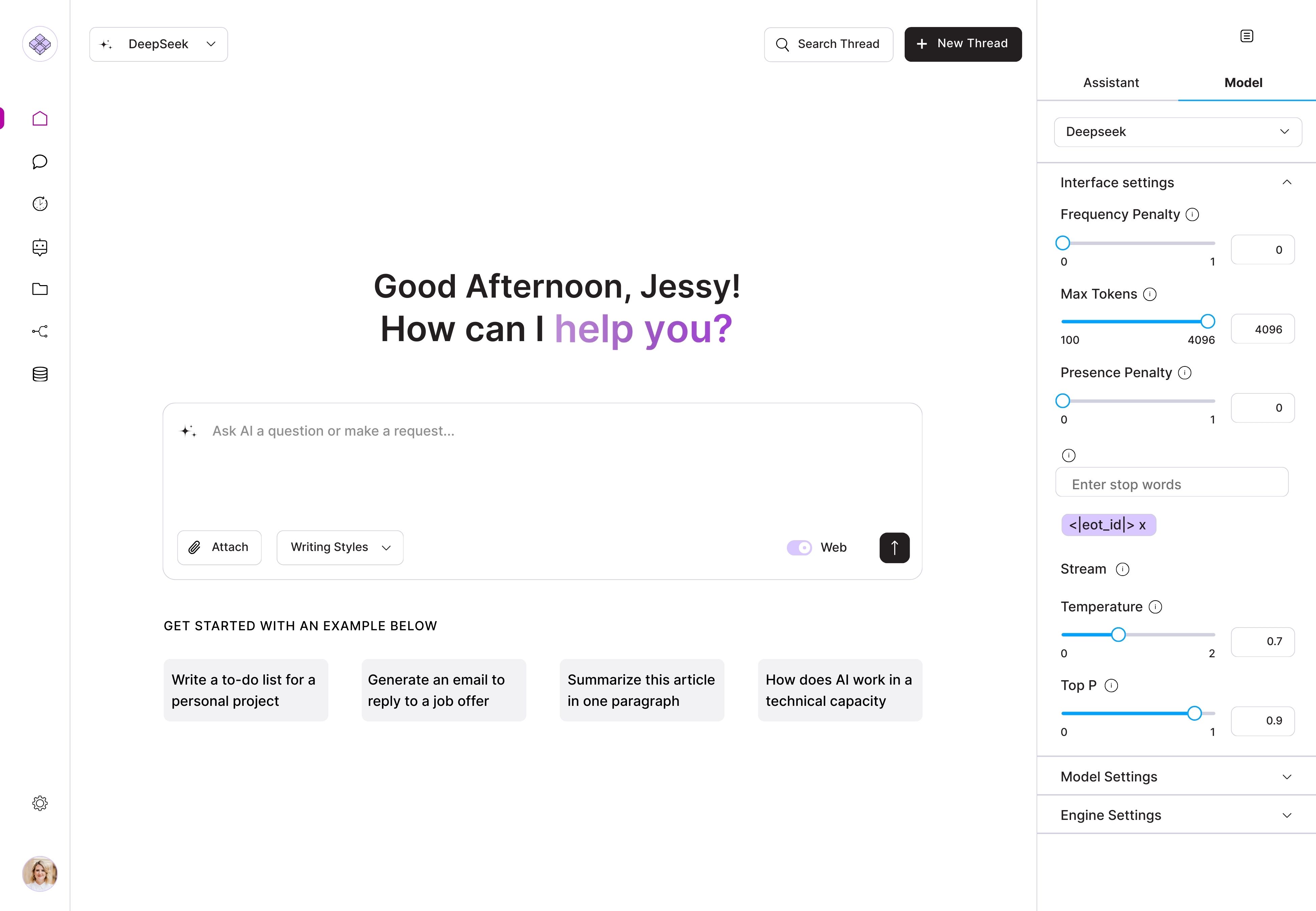Start a New Thread

pos(963,44)
